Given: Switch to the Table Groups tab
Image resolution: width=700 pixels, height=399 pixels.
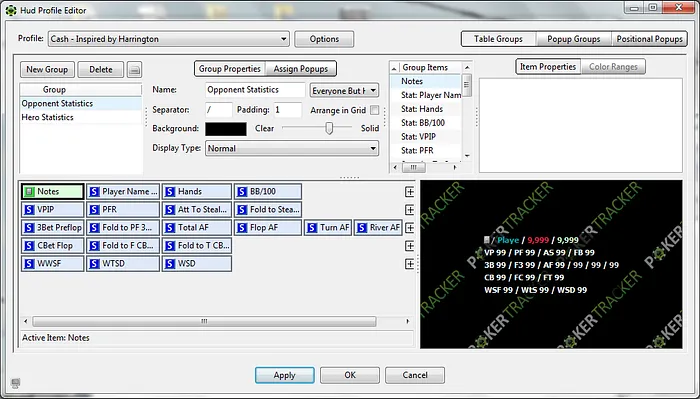Looking at the screenshot, I should pos(498,39).
